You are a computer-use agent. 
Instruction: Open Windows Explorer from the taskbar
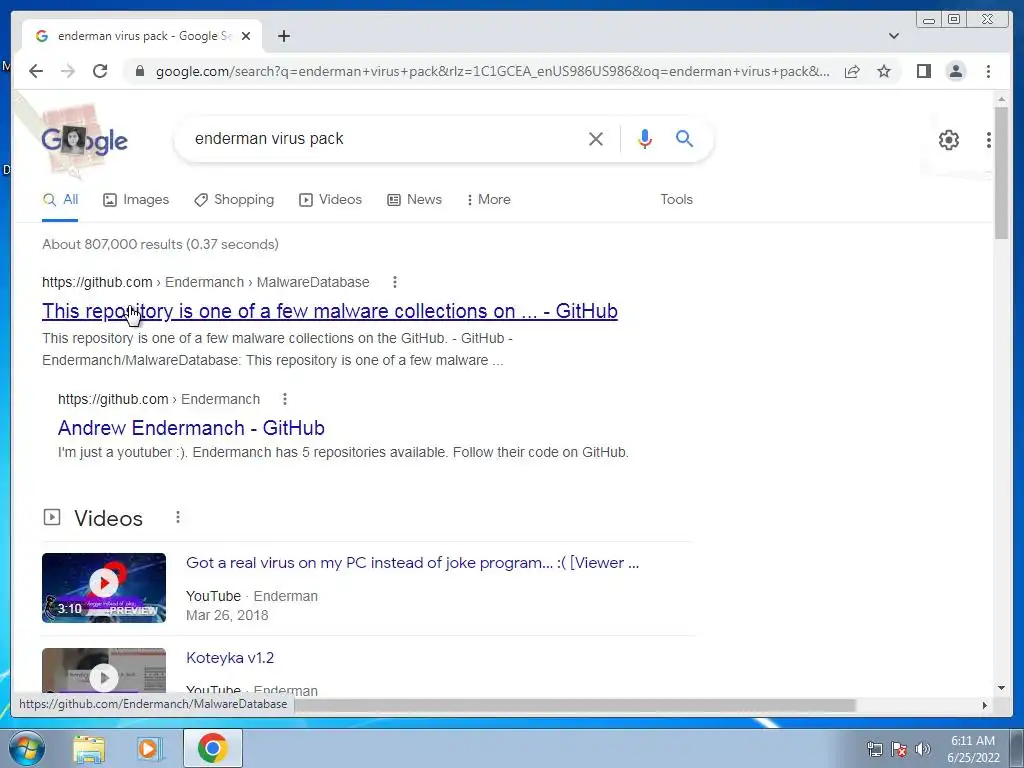click(x=89, y=749)
